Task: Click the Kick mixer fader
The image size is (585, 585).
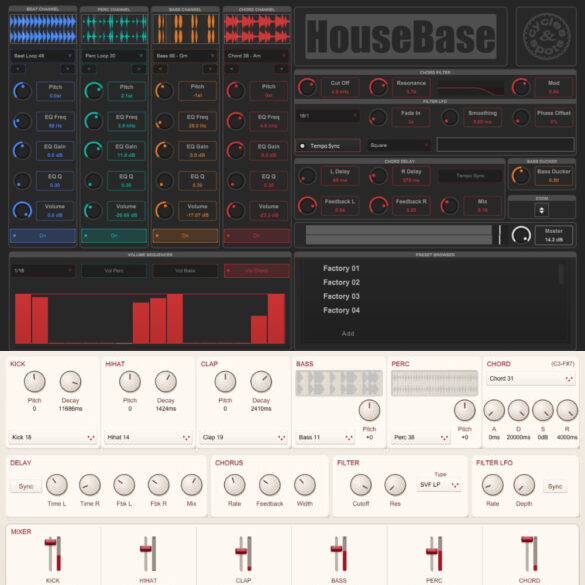Action: [50, 542]
